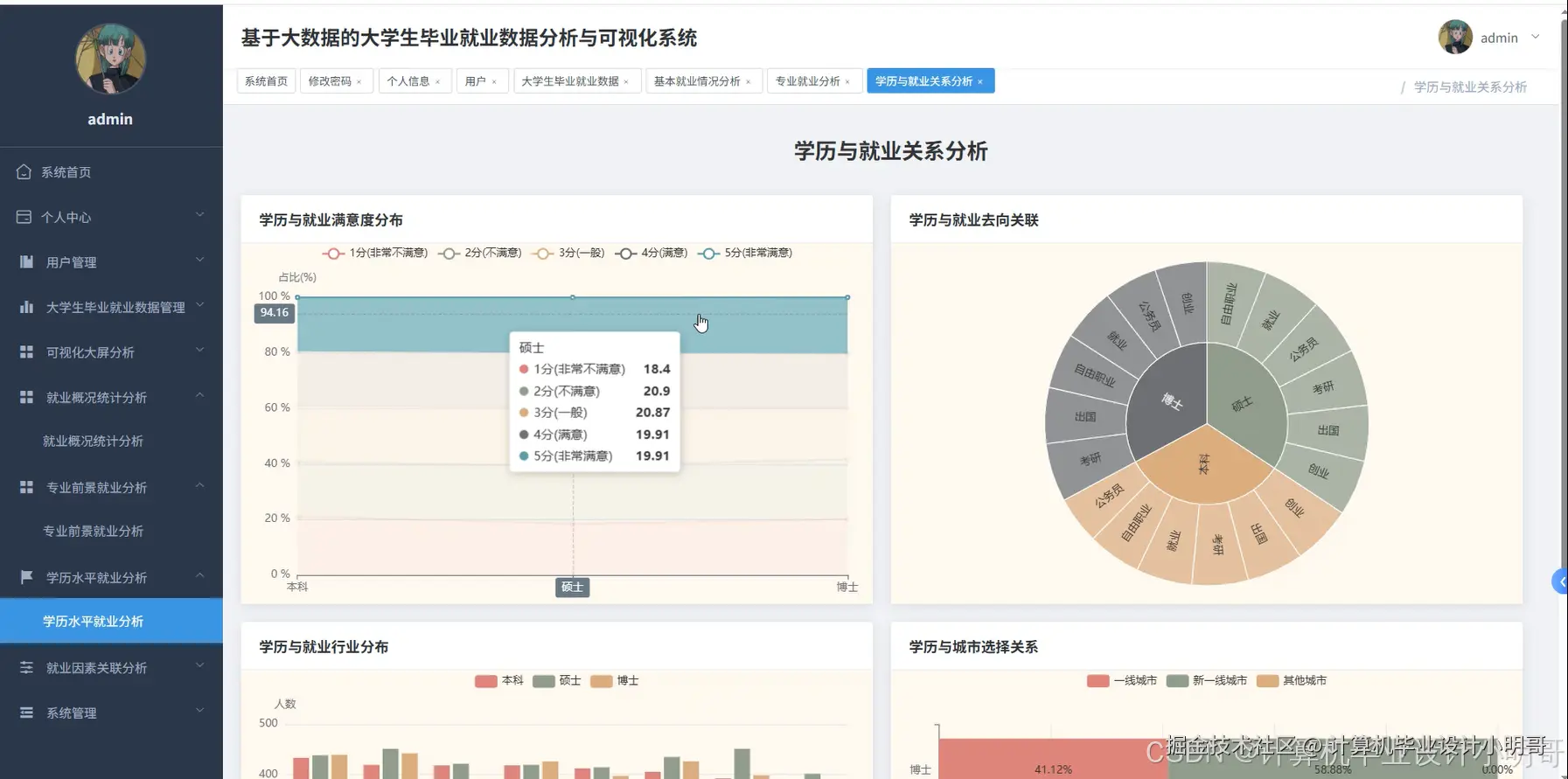Click the grid icon for 专业前景就业分析
The width and height of the screenshot is (1568, 779).
pyautogui.click(x=26, y=487)
